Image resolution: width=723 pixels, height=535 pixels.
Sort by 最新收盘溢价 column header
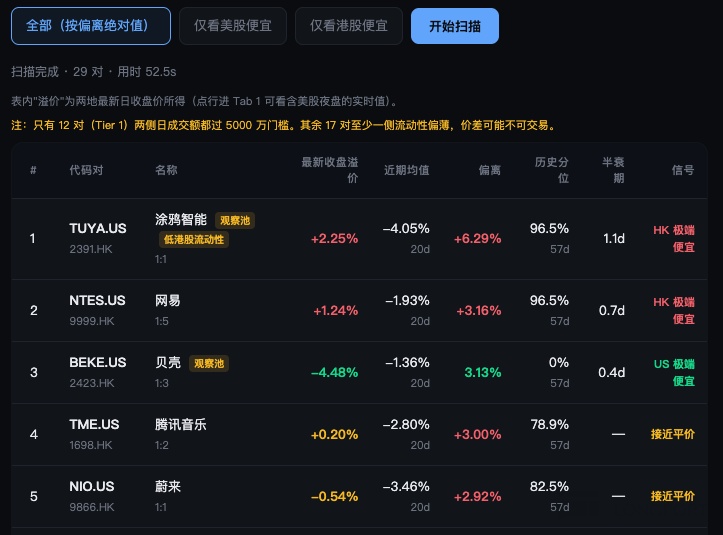coord(330,170)
